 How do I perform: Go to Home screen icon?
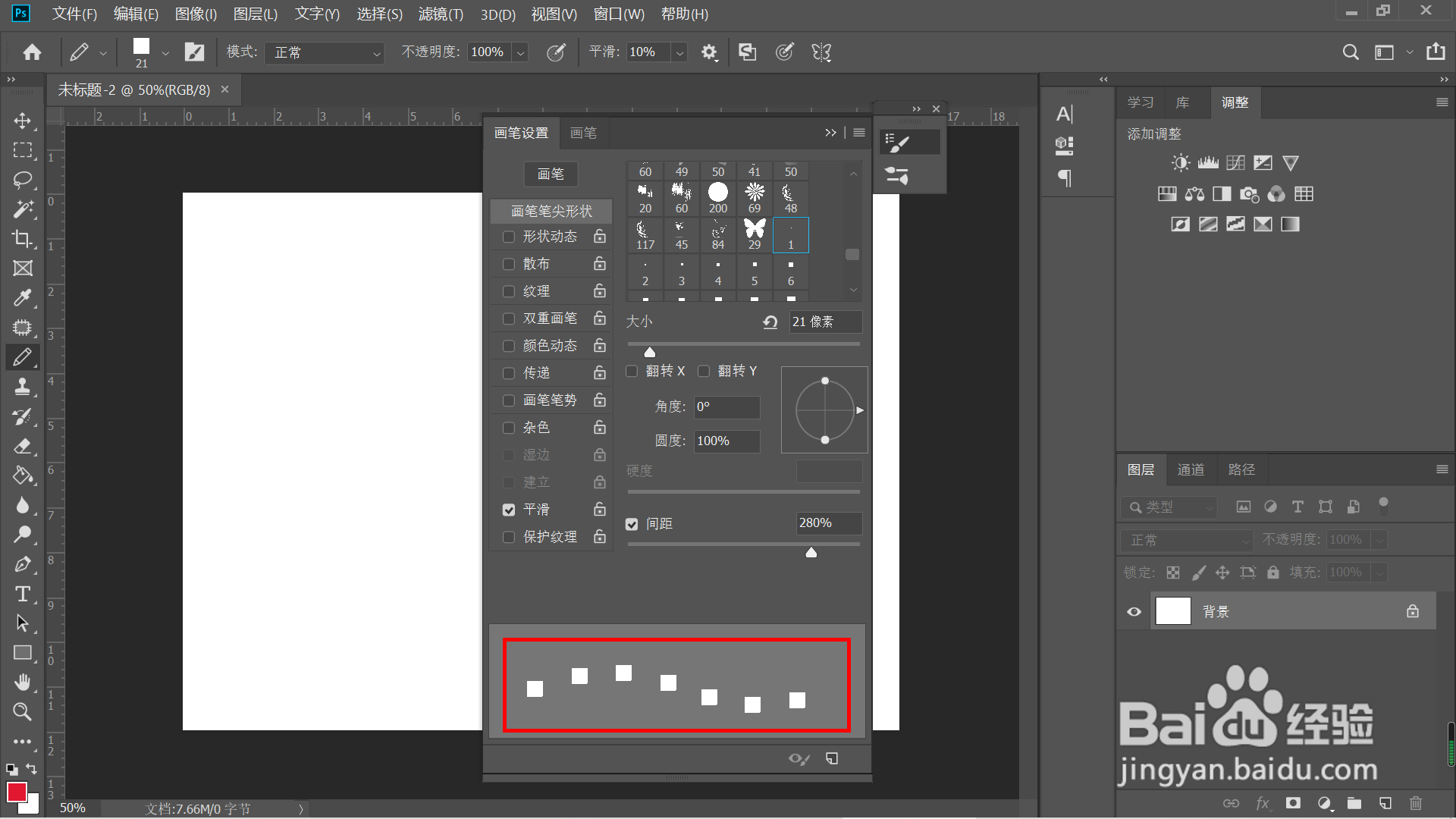pyautogui.click(x=32, y=52)
